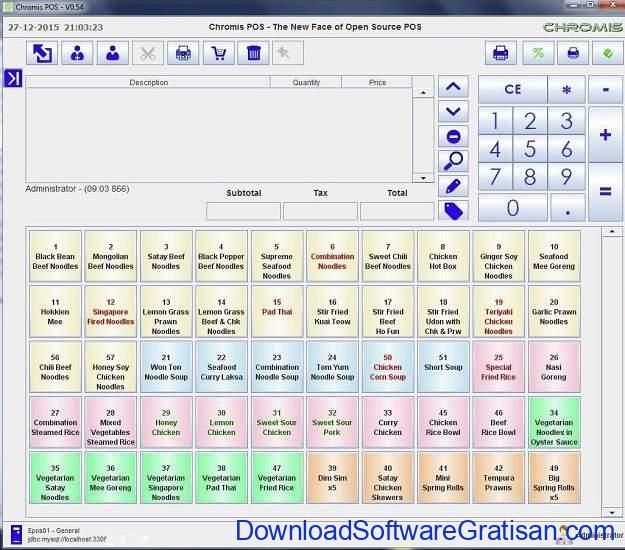Select Garlic Prawn Noodles product
This screenshot has width=625, height=550.
point(554,312)
